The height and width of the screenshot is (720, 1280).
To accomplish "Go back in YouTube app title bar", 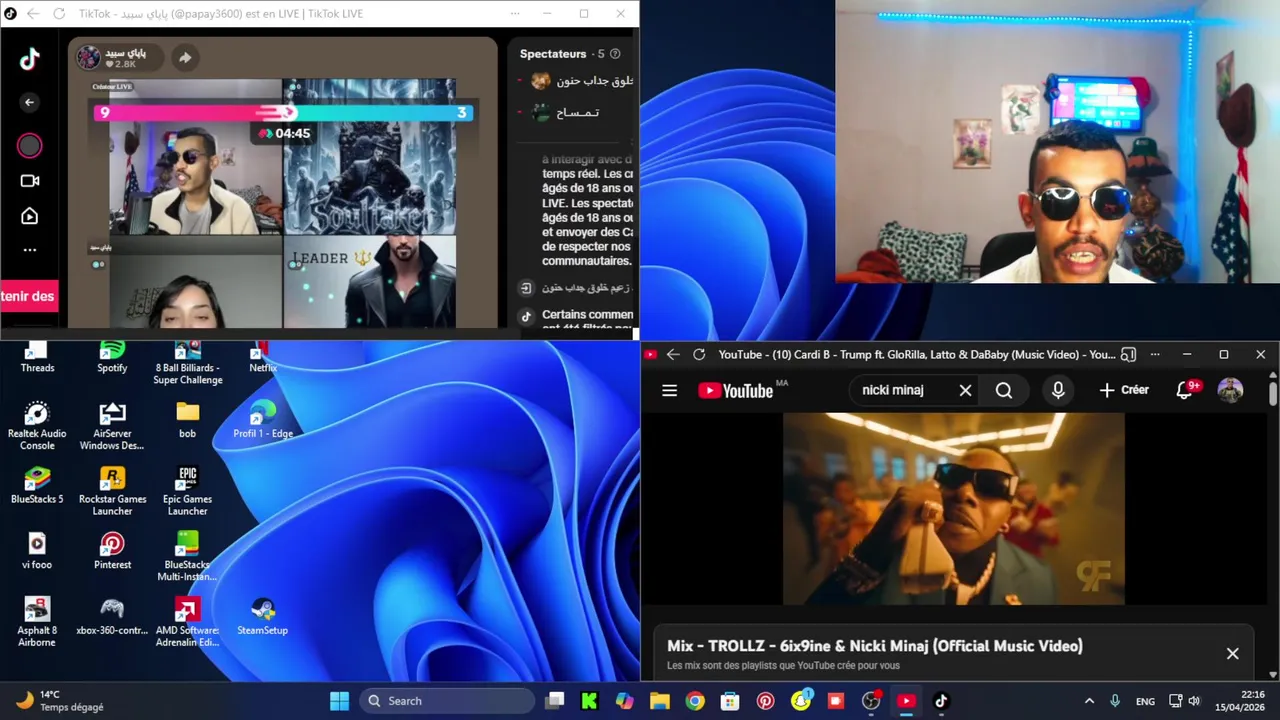I will (x=673, y=354).
